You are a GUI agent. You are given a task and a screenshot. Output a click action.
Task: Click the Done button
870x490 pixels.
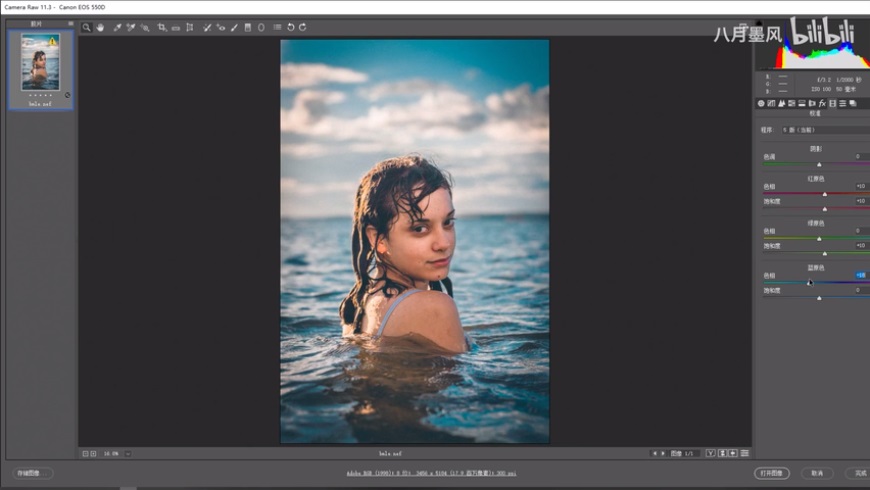tap(859, 473)
